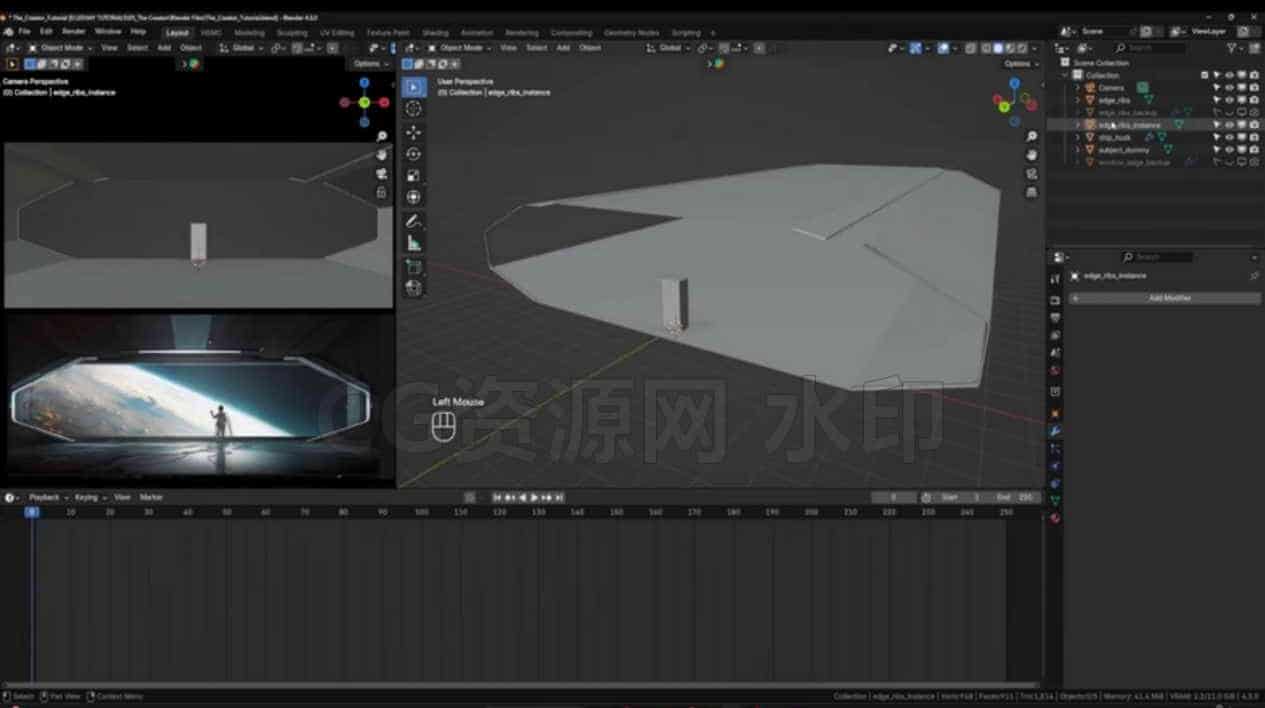This screenshot has width=1265, height=708.
Task: Hide Camera in viewport via eye icon
Action: click(1229, 88)
